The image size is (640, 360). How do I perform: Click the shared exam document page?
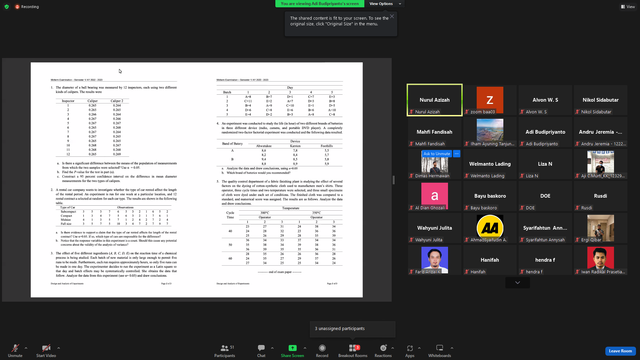point(197,180)
